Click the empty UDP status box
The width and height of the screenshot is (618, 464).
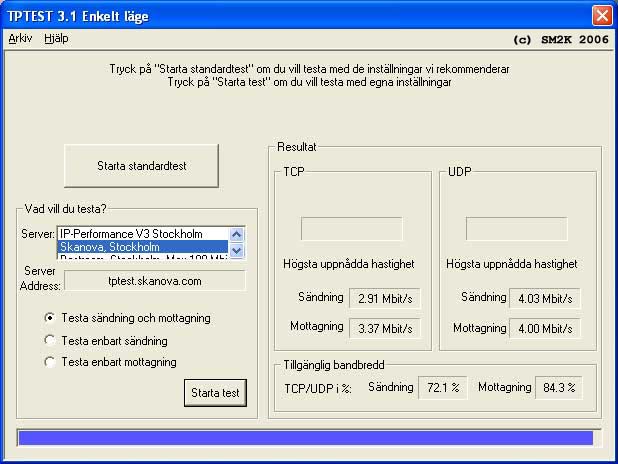pyautogui.click(x=516, y=228)
